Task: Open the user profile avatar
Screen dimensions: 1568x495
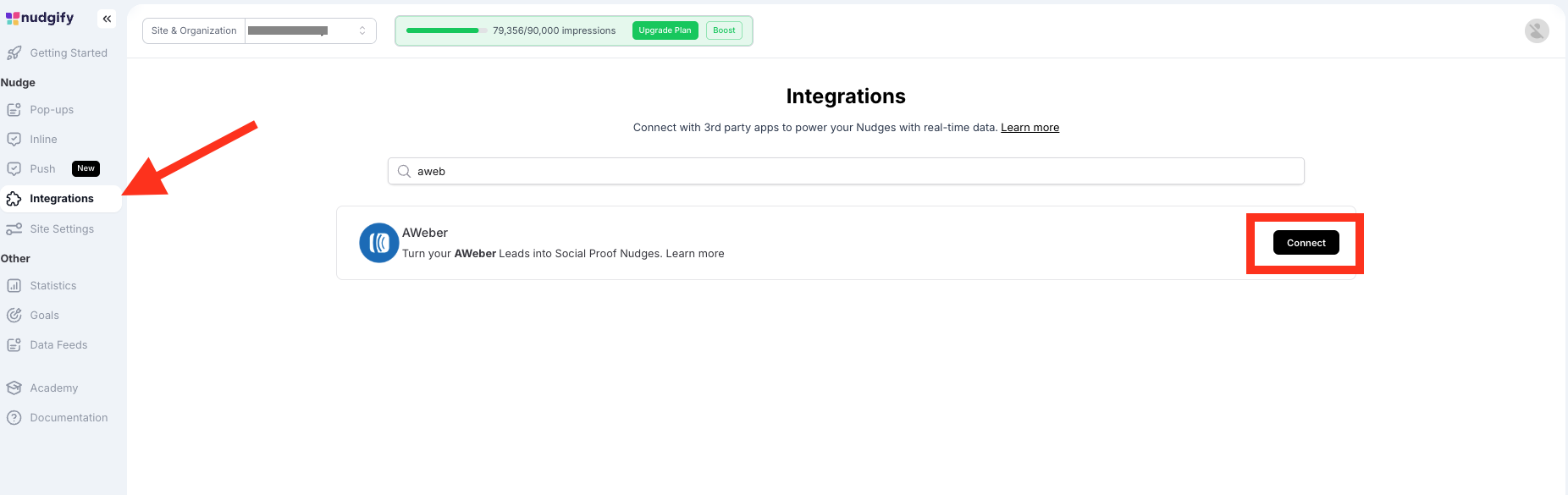Action: pos(1537,31)
